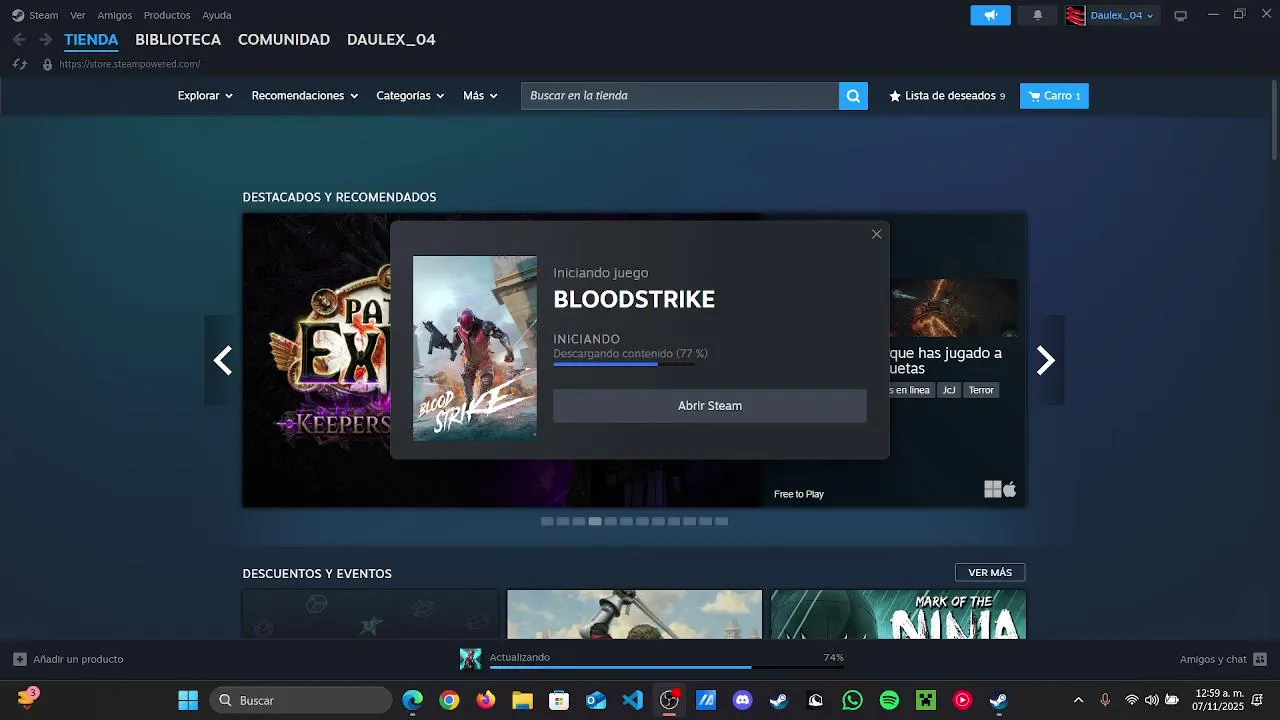The height and width of the screenshot is (720, 1280).
Task: Select the highlighted fourth carousel page dot
Action: click(595, 521)
